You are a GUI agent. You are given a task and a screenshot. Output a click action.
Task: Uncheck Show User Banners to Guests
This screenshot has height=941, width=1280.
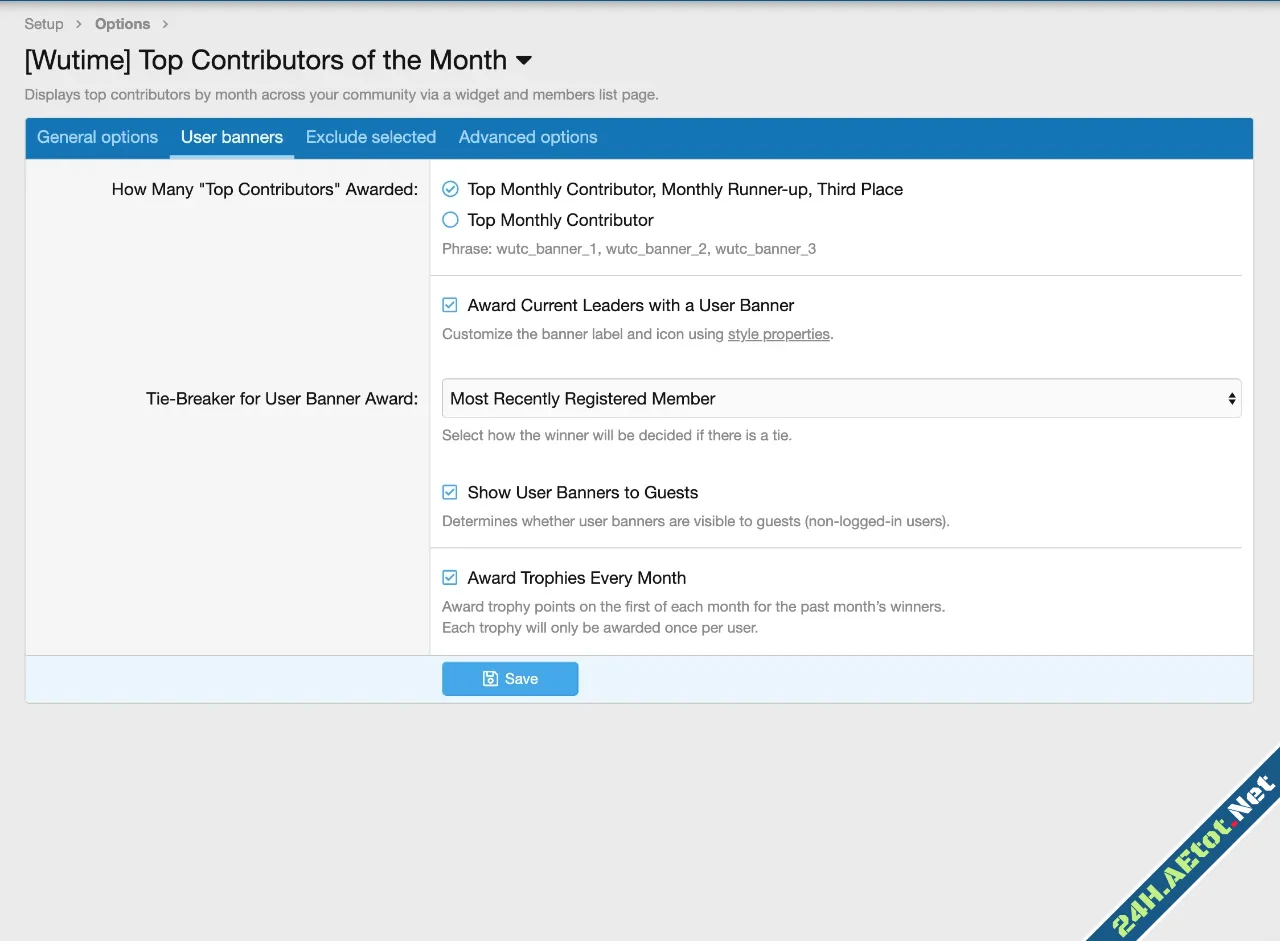[x=449, y=491]
